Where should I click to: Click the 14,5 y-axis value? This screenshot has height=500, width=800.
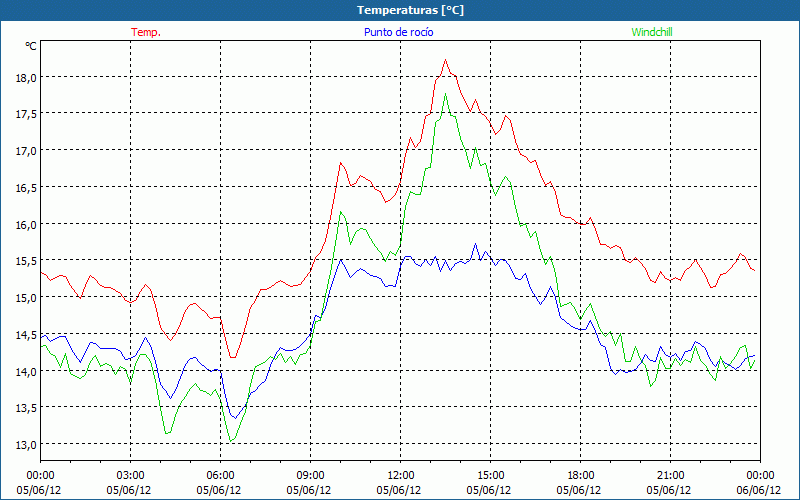(x=26, y=335)
